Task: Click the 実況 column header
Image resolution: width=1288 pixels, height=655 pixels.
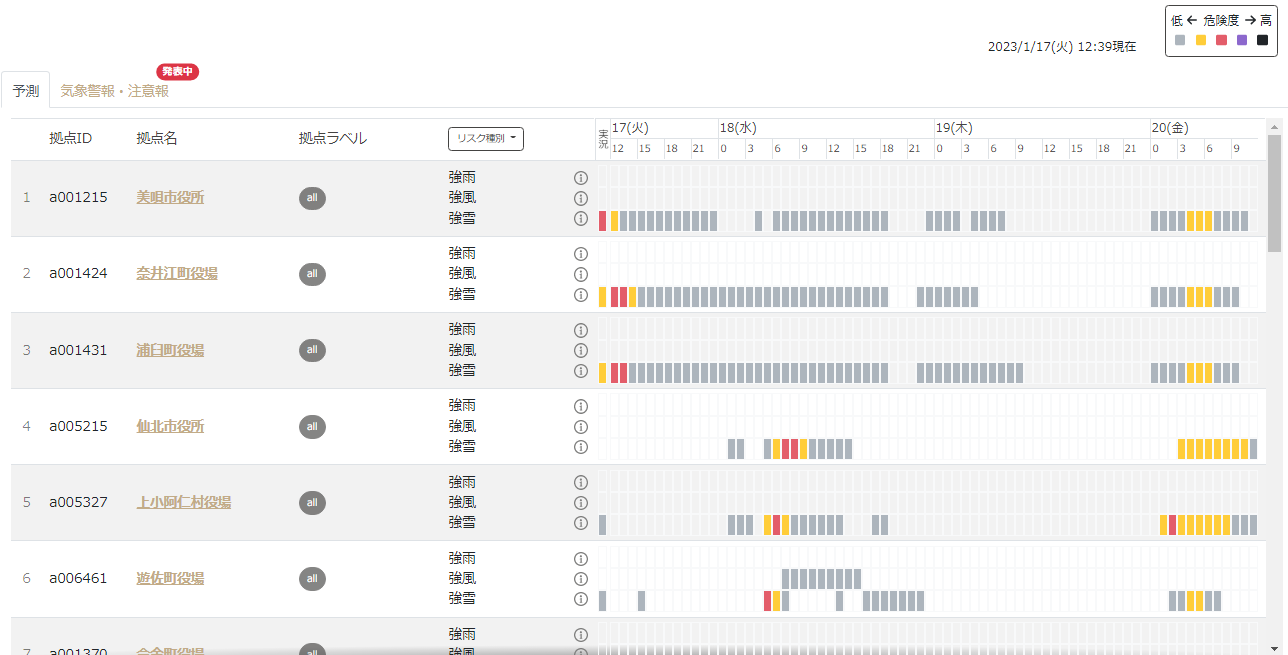Action: point(603,139)
